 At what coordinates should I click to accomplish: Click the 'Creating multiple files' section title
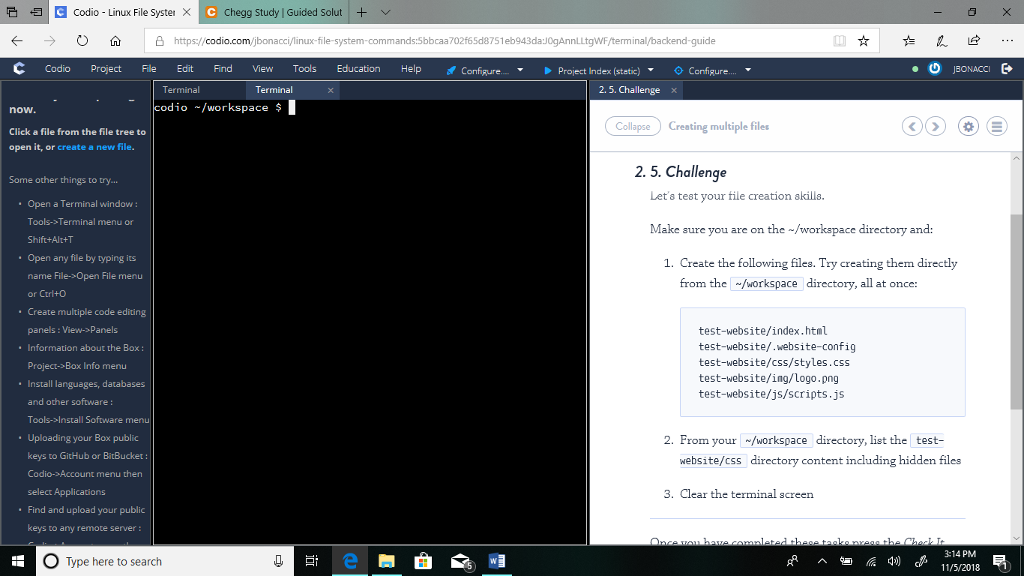tap(718, 126)
